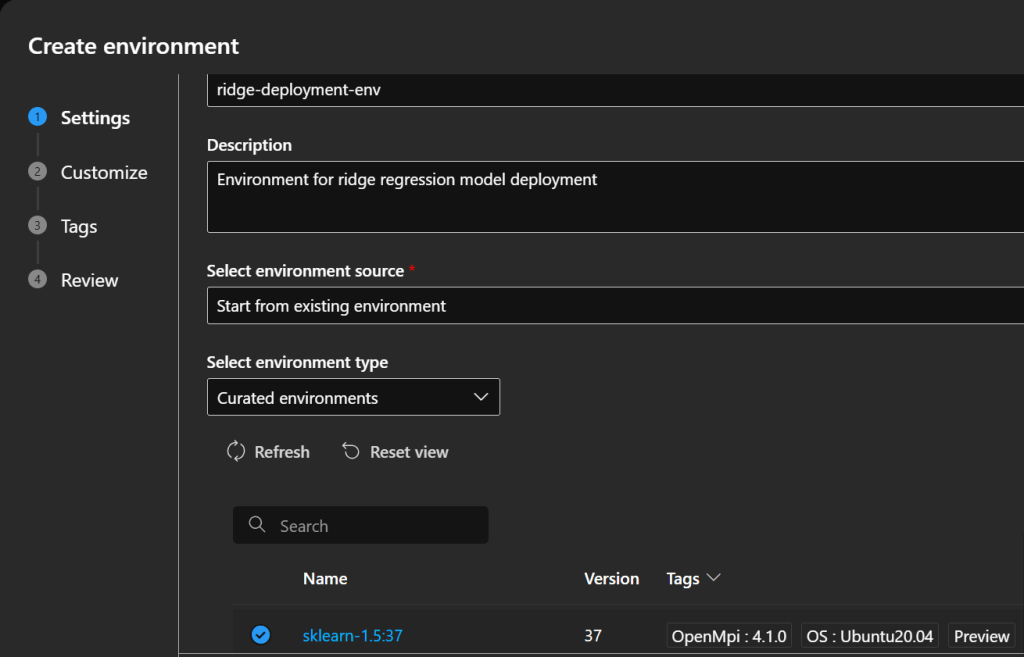Viewport: 1024px width, 657px height.
Task: Click the magnifying glass search icon
Action: point(257,525)
